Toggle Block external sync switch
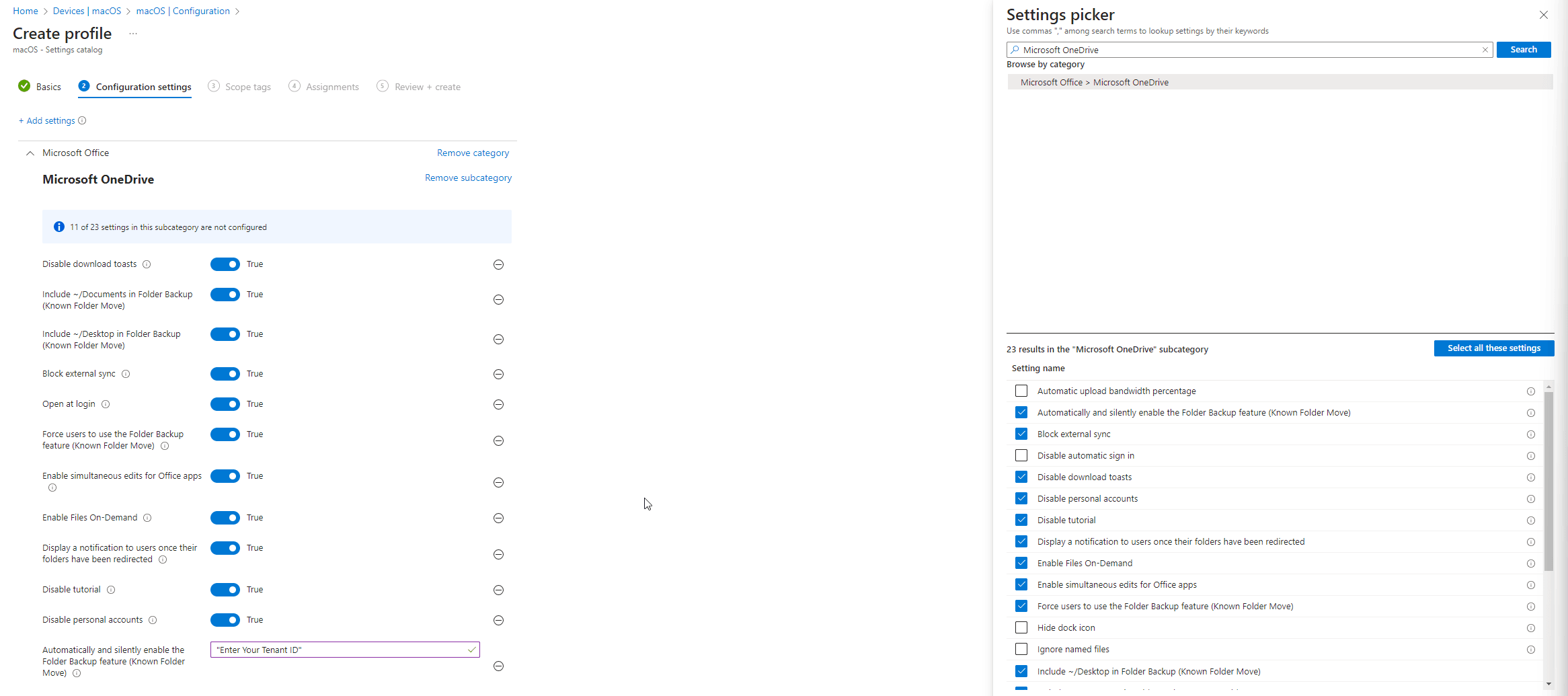Image resolution: width=1568 pixels, height=696 pixels. (225, 374)
